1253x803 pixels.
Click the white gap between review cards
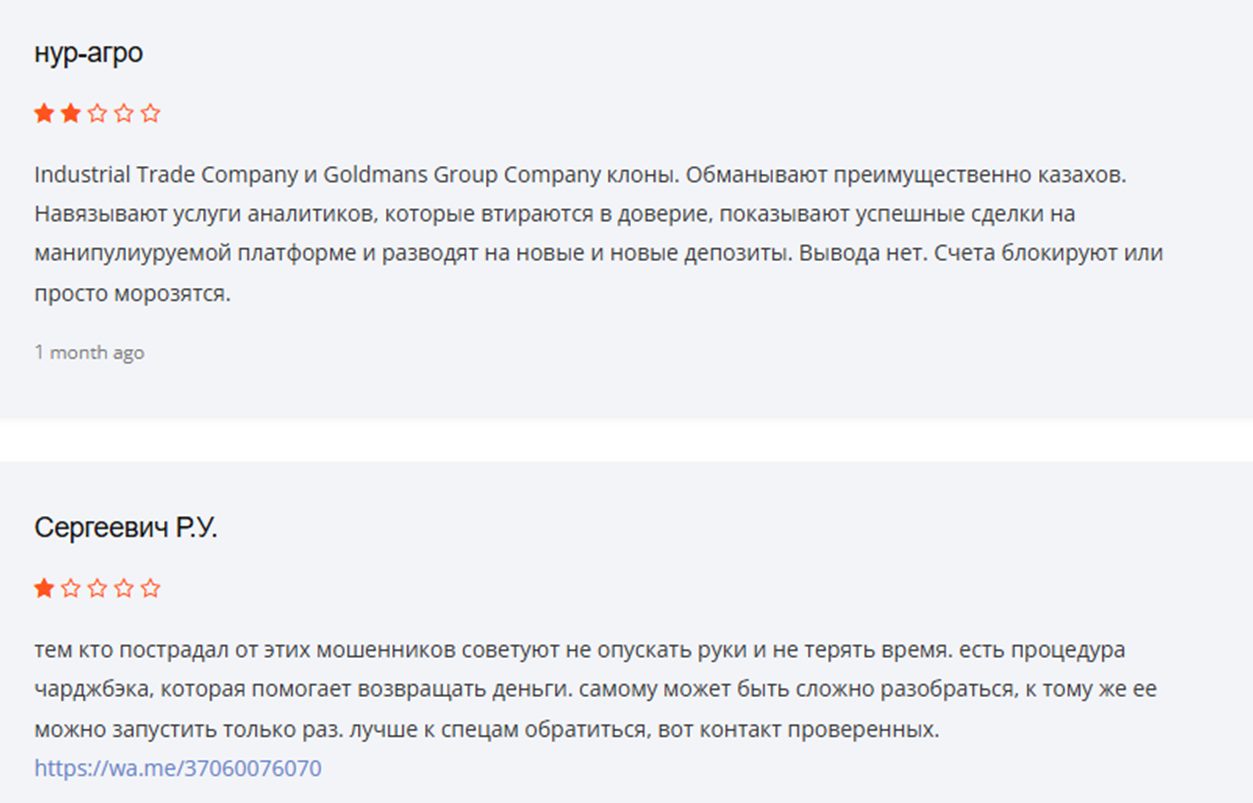[x=626, y=440]
